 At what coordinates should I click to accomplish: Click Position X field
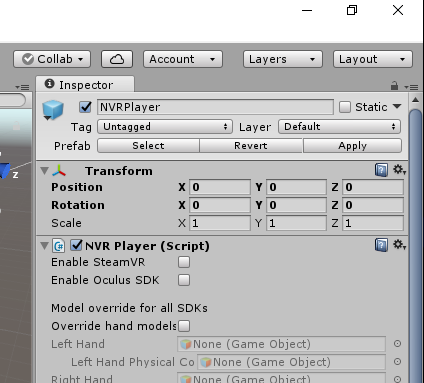220,187
